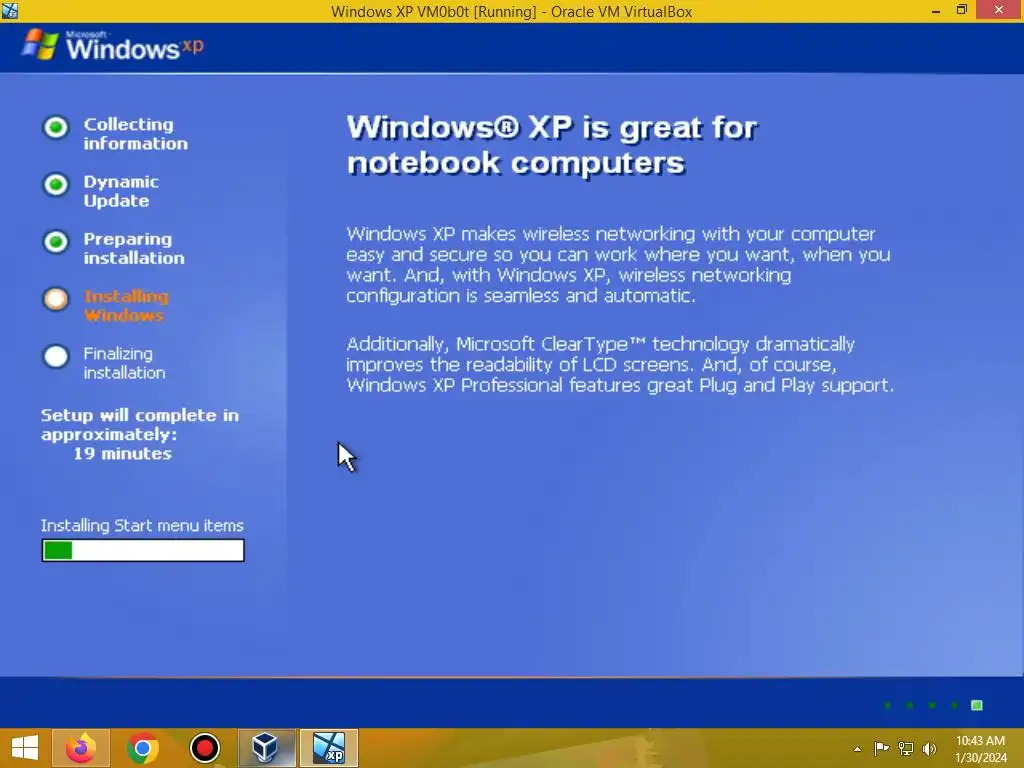Click the Preparing installation step indicator

[56, 242]
